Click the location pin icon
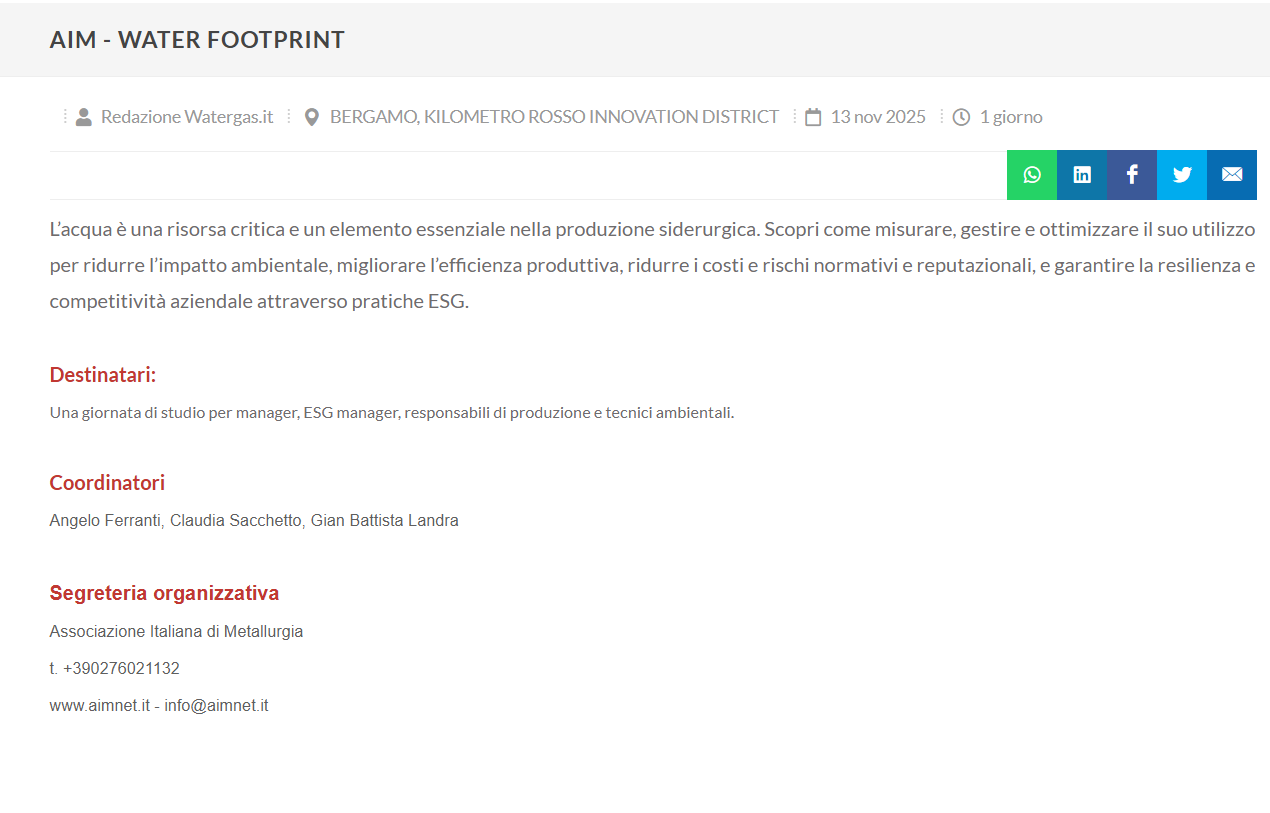 point(311,117)
